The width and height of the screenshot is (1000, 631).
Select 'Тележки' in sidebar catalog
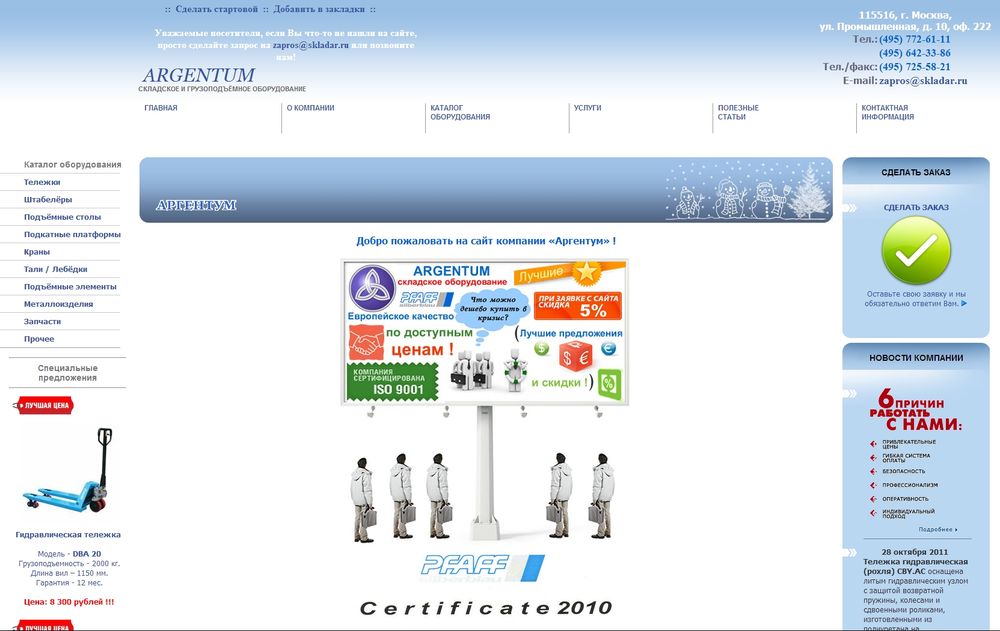coord(42,182)
